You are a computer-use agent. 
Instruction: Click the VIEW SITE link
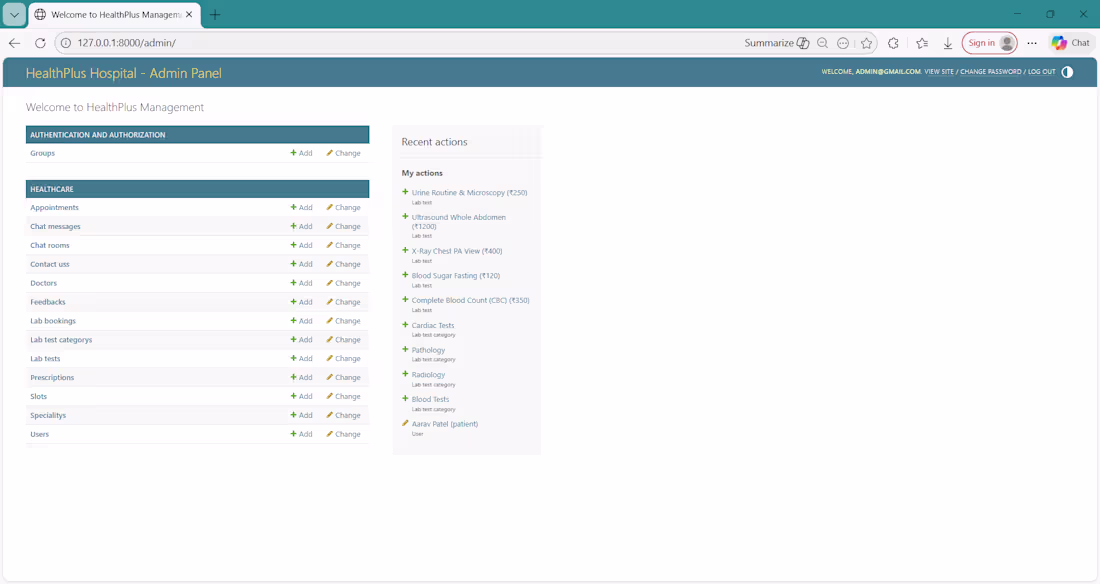pyautogui.click(x=938, y=72)
